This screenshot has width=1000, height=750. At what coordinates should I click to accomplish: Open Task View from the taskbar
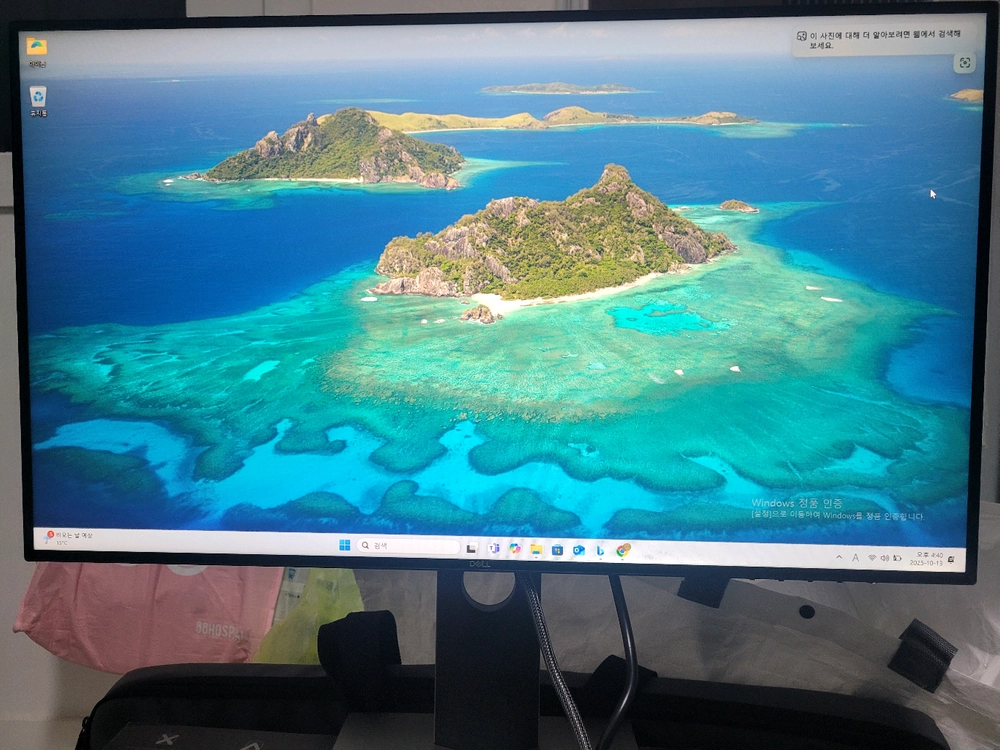471,548
